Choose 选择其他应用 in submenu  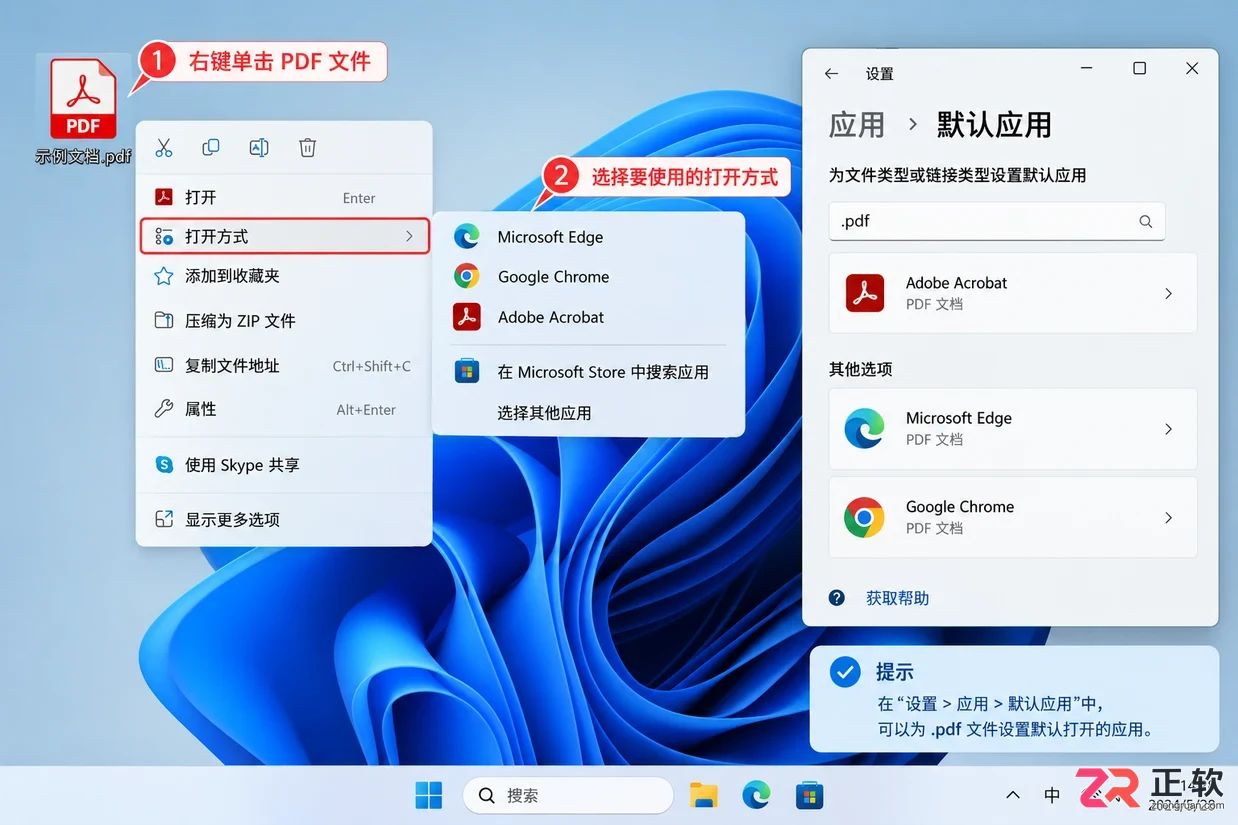pyautogui.click(x=588, y=413)
